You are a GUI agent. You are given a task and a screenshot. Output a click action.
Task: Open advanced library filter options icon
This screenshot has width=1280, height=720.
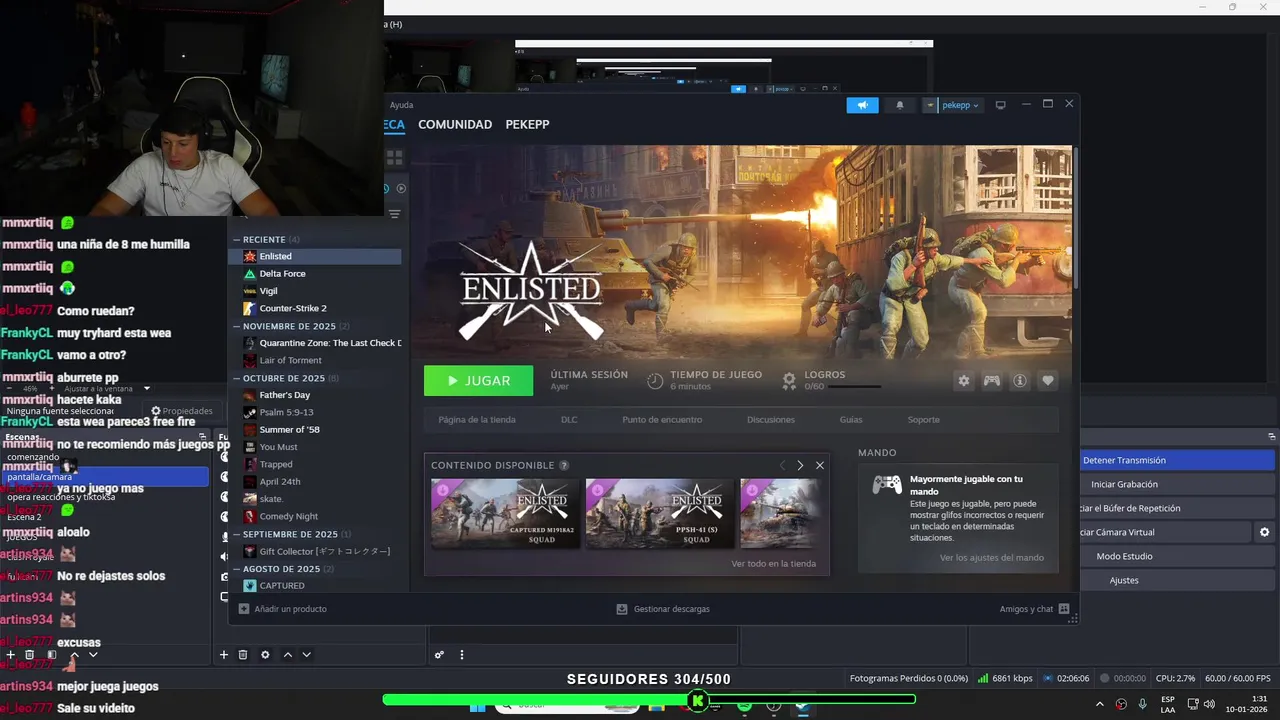(394, 214)
